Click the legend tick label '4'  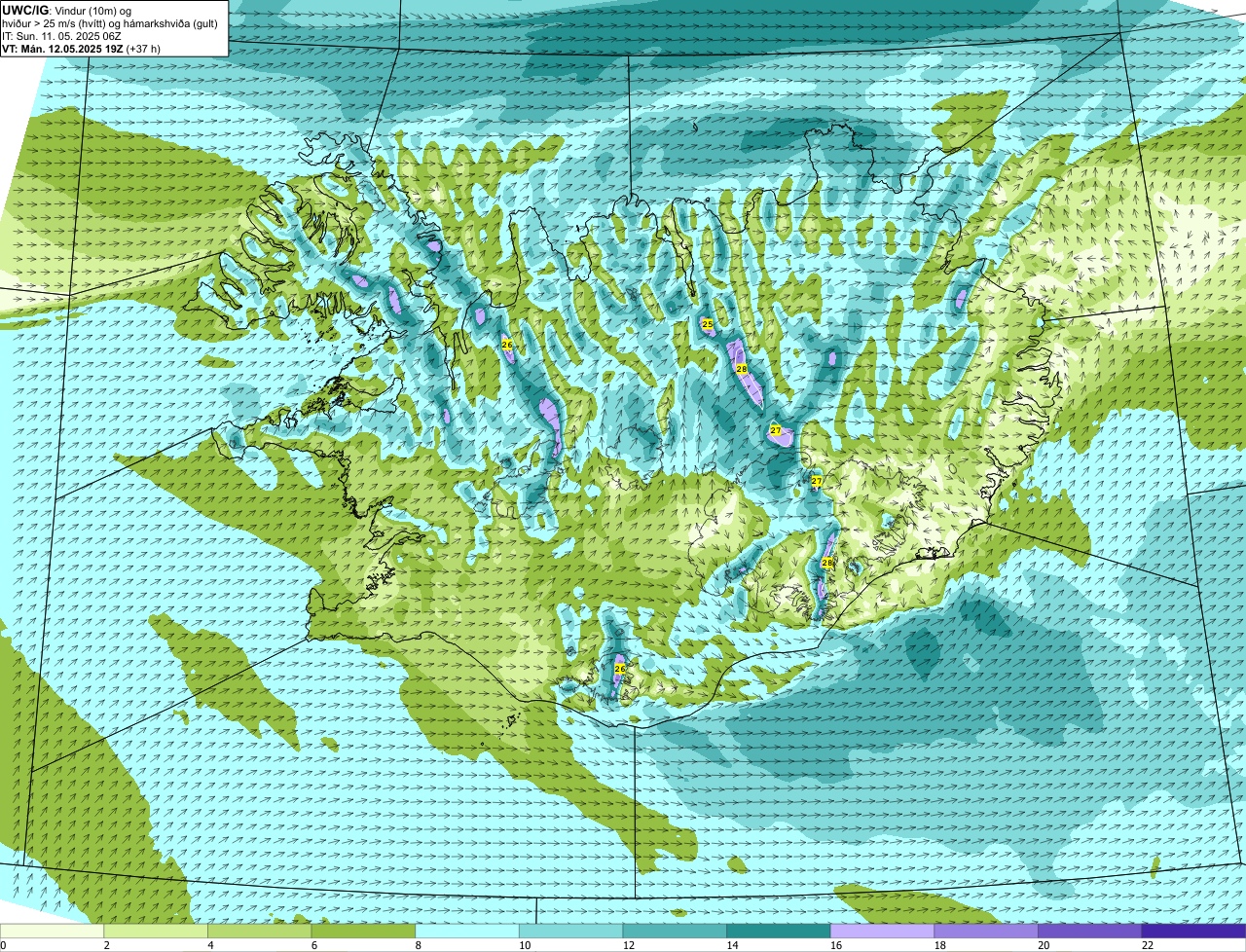pos(210,945)
